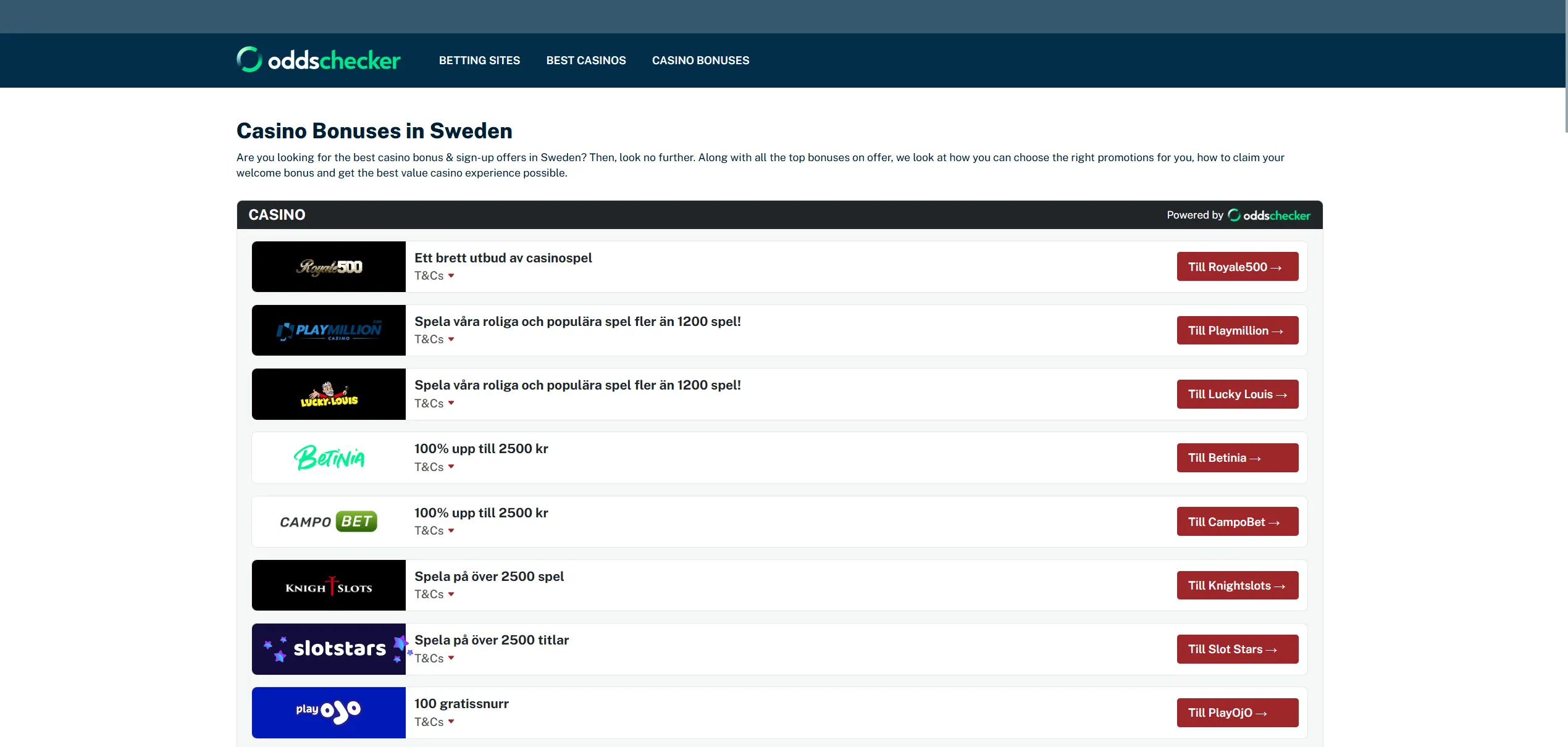
Task: Expand T&Cs for Slot Stars offer
Action: (x=434, y=658)
